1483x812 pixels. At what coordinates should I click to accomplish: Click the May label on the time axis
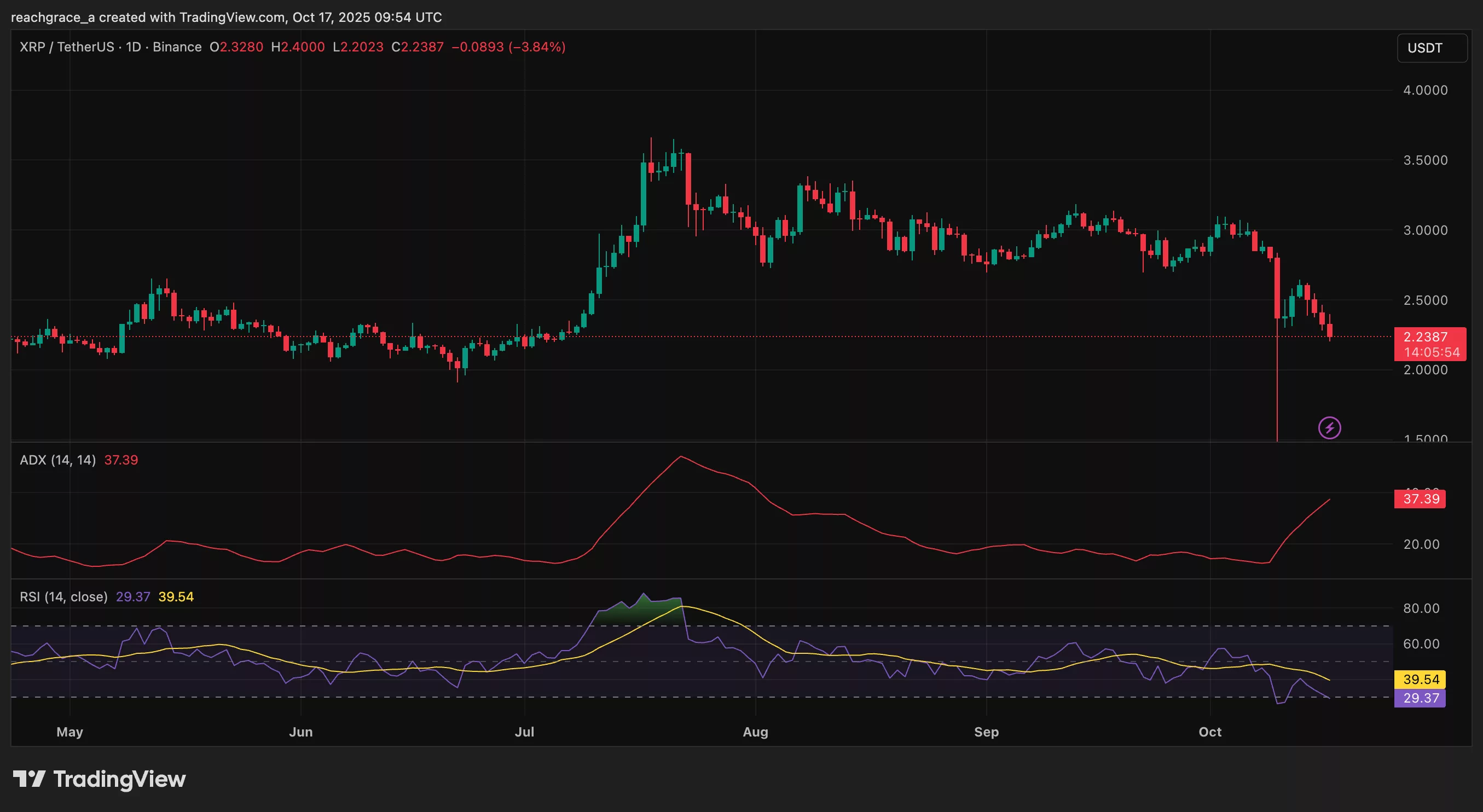[69, 732]
